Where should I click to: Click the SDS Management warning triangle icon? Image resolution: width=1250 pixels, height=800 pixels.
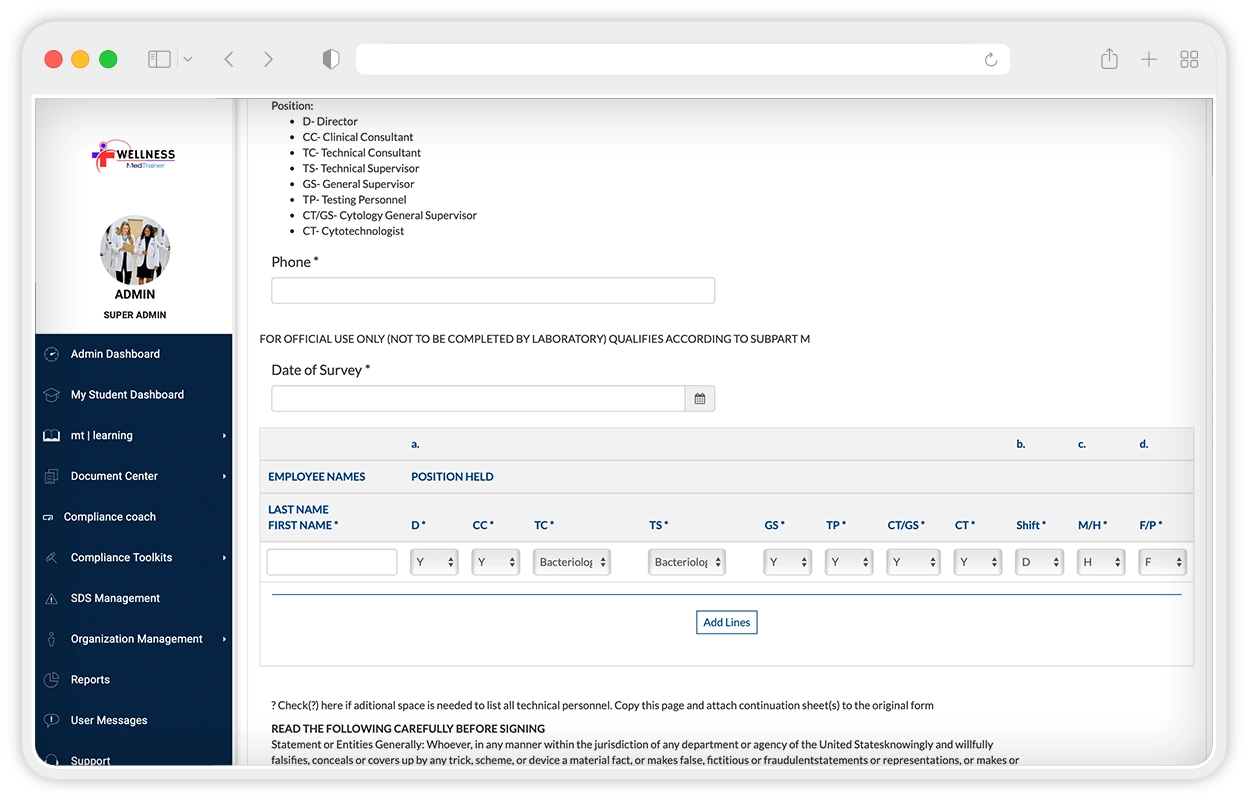coord(52,599)
